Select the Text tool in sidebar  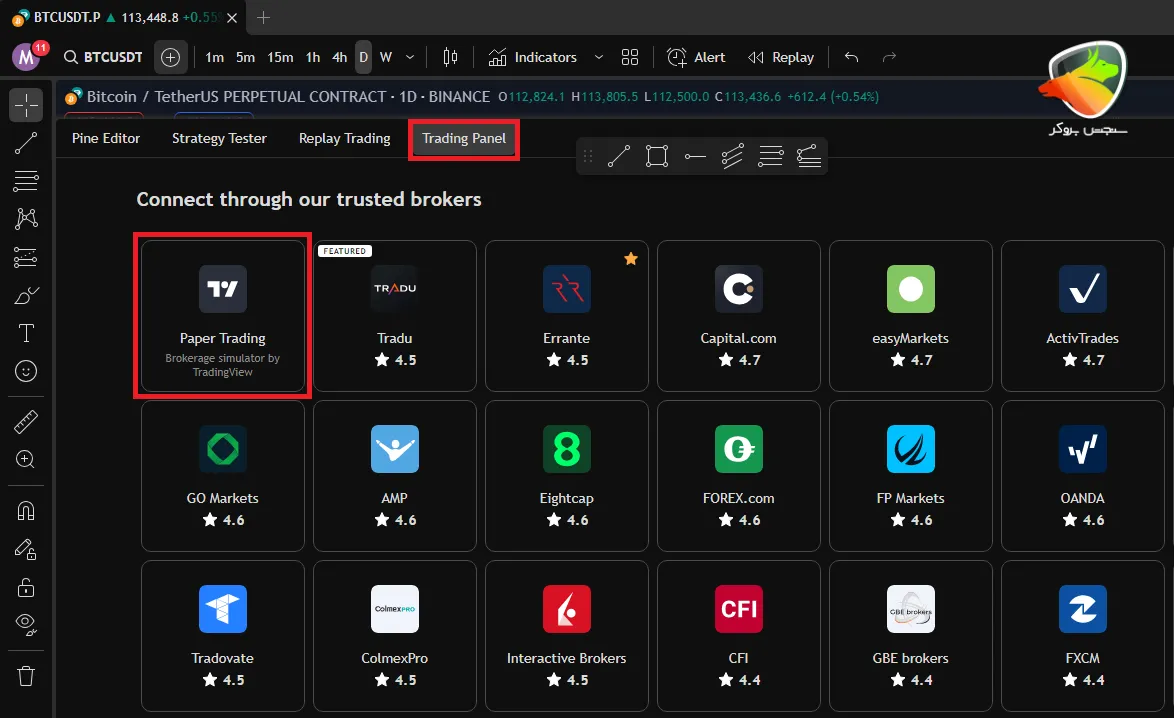pyautogui.click(x=26, y=333)
